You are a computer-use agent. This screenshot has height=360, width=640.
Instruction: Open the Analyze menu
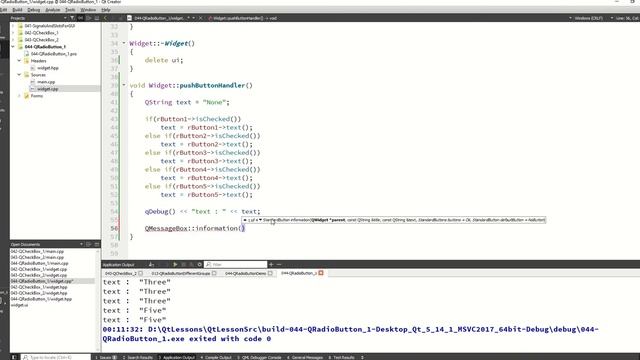click(52, 9)
